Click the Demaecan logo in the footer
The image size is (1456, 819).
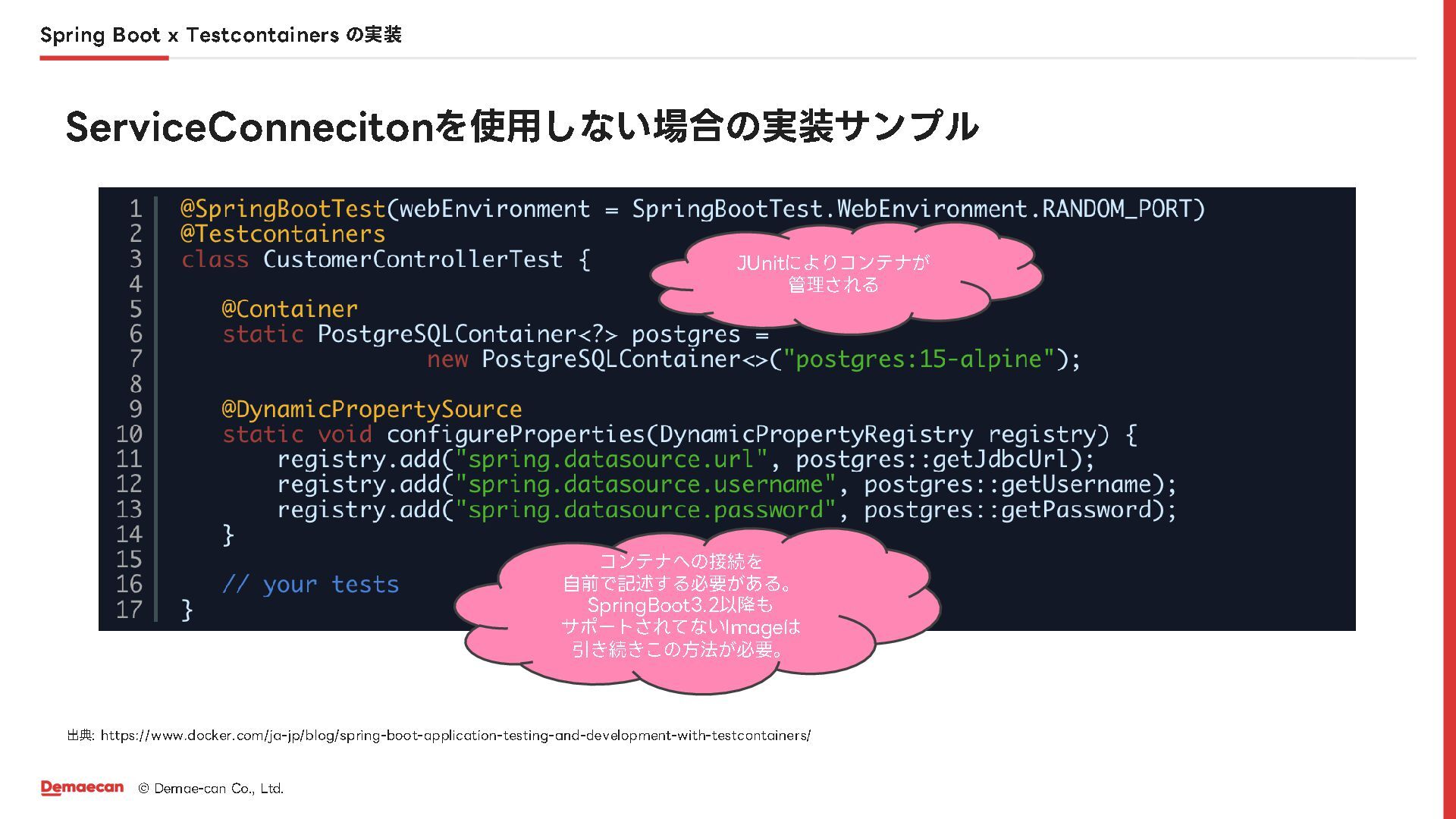[x=82, y=788]
